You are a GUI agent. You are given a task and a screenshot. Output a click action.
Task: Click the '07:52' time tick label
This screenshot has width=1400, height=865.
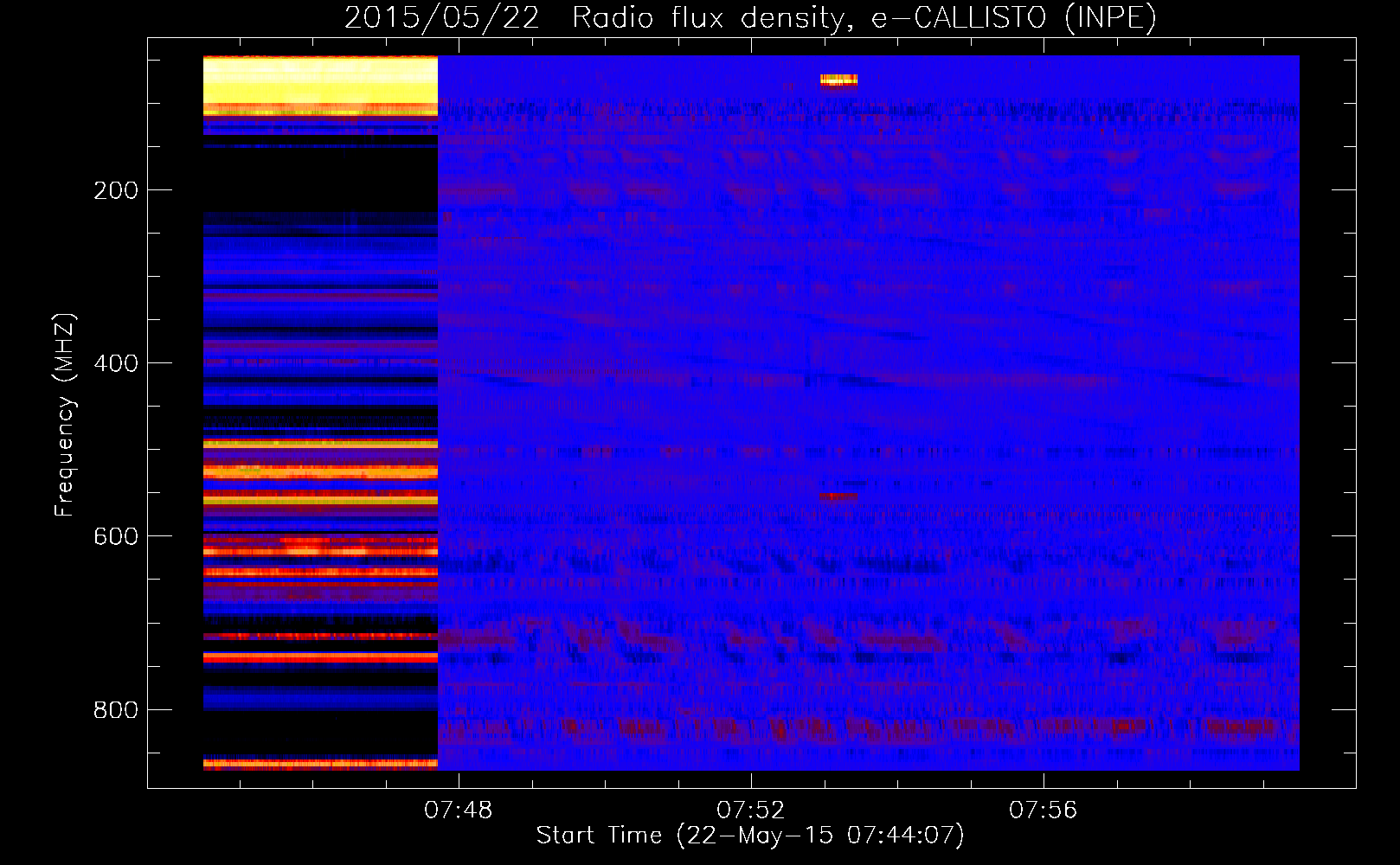click(x=750, y=810)
